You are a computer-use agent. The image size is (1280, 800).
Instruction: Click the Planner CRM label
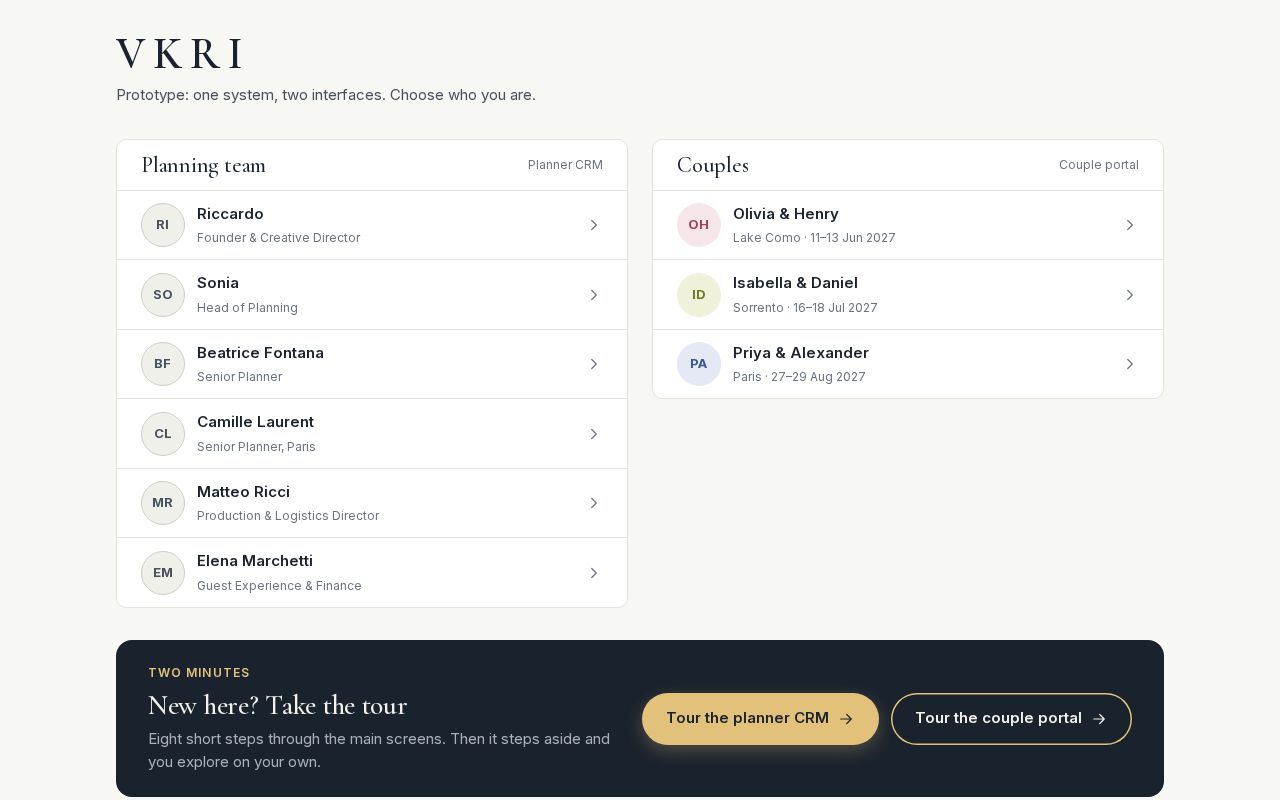(x=565, y=165)
